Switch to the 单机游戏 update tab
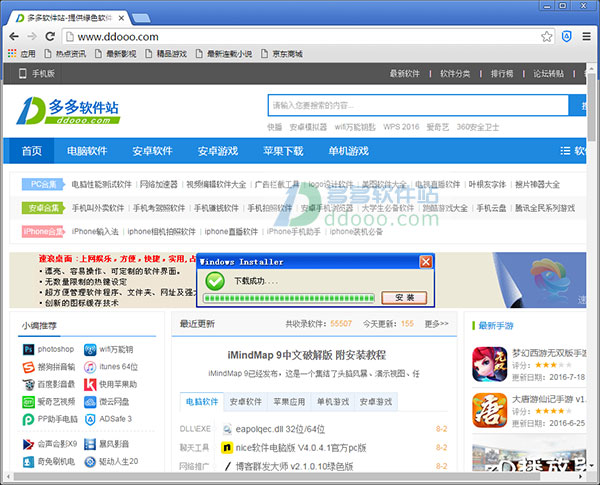Screen dimensions: 600x485 point(333,402)
